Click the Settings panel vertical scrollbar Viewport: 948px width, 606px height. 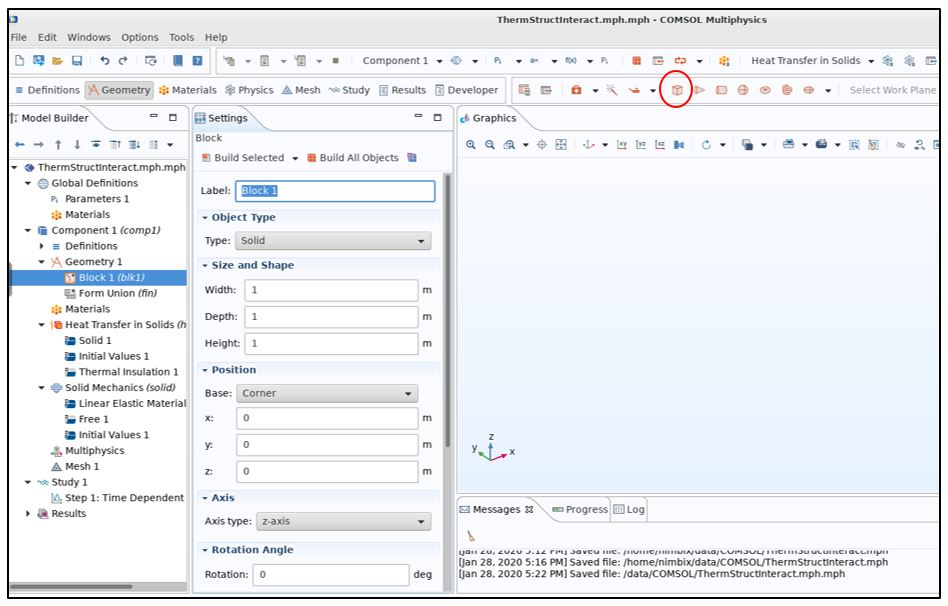pyautogui.click(x=447, y=311)
